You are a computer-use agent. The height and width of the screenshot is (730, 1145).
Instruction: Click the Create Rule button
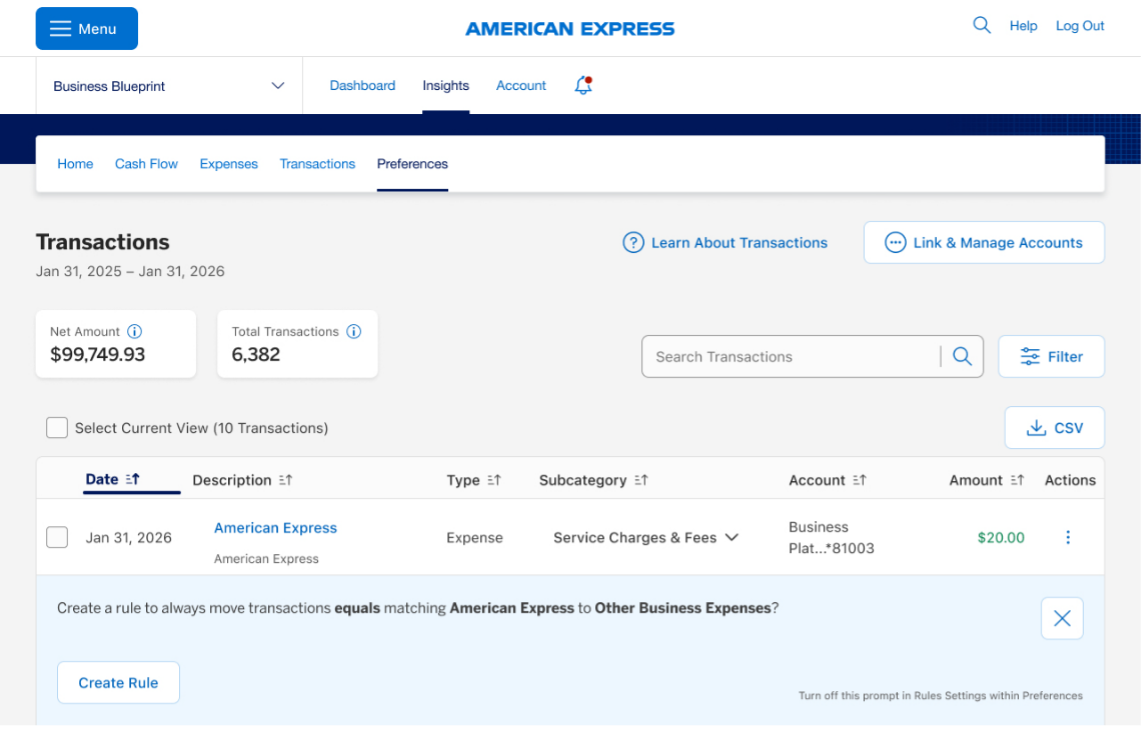pos(118,682)
